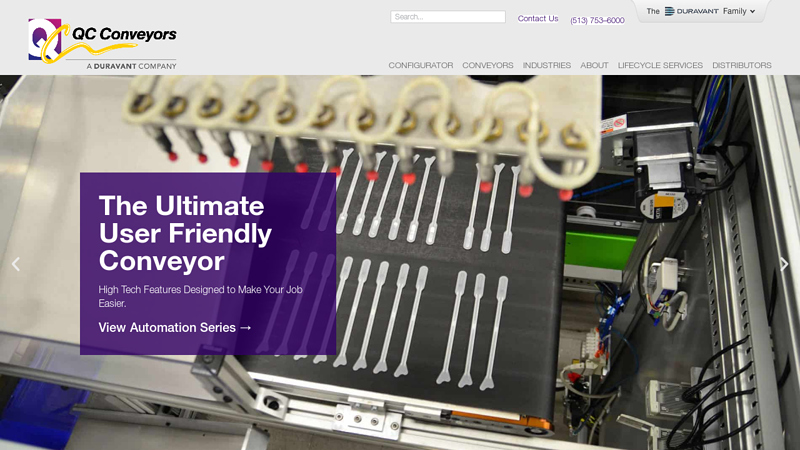Focus the Search input field
The image size is (800, 450).
tap(448, 17)
